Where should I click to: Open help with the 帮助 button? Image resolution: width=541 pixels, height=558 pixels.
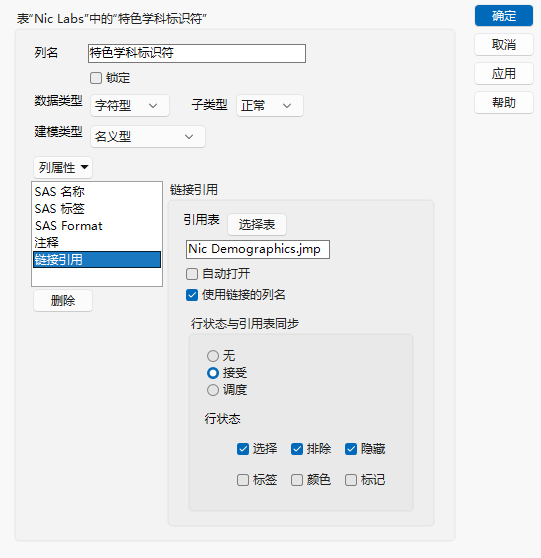[504, 102]
